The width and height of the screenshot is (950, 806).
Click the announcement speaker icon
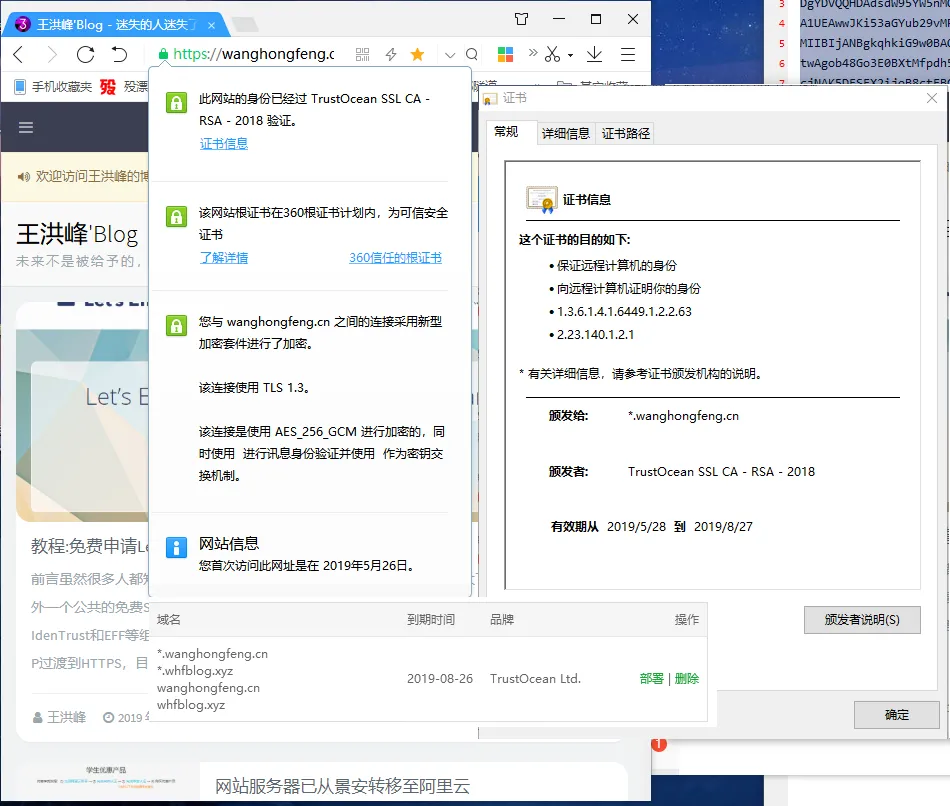[24, 176]
